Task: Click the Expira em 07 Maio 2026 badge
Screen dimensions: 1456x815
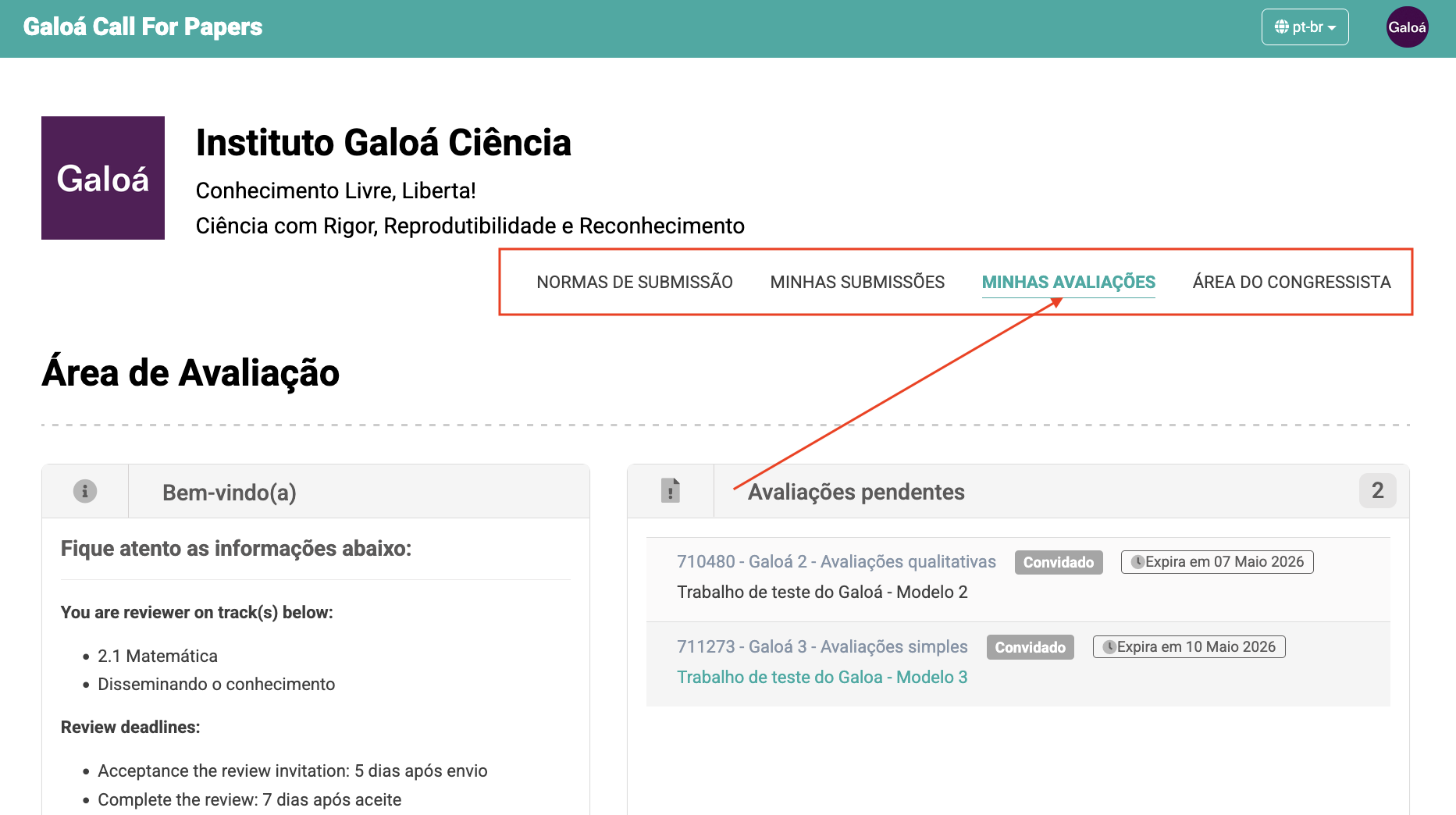Action: (1217, 562)
